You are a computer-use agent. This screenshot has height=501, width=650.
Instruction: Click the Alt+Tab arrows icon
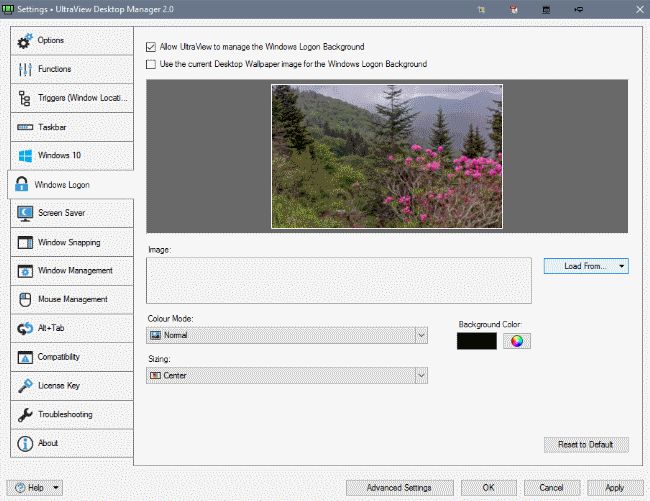(x=26, y=328)
